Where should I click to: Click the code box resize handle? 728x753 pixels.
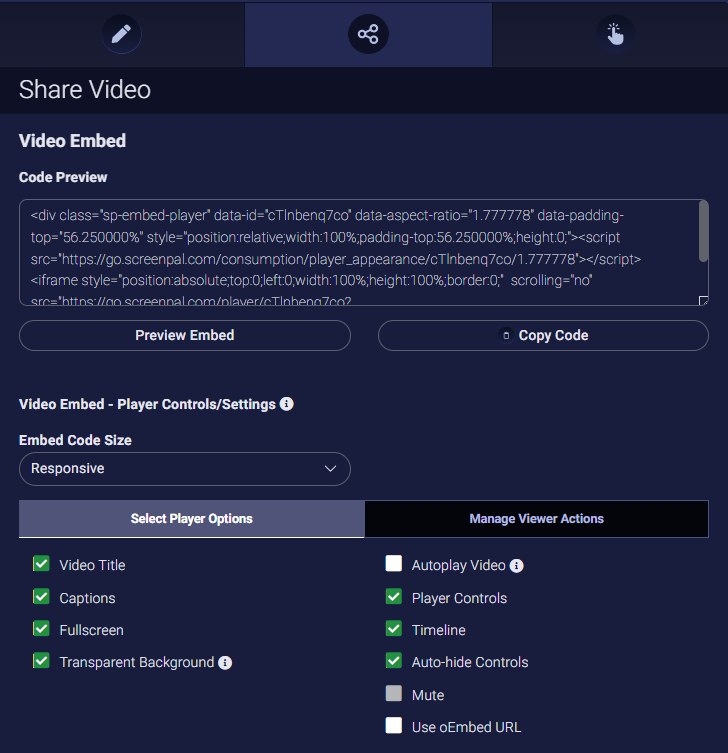(x=704, y=301)
